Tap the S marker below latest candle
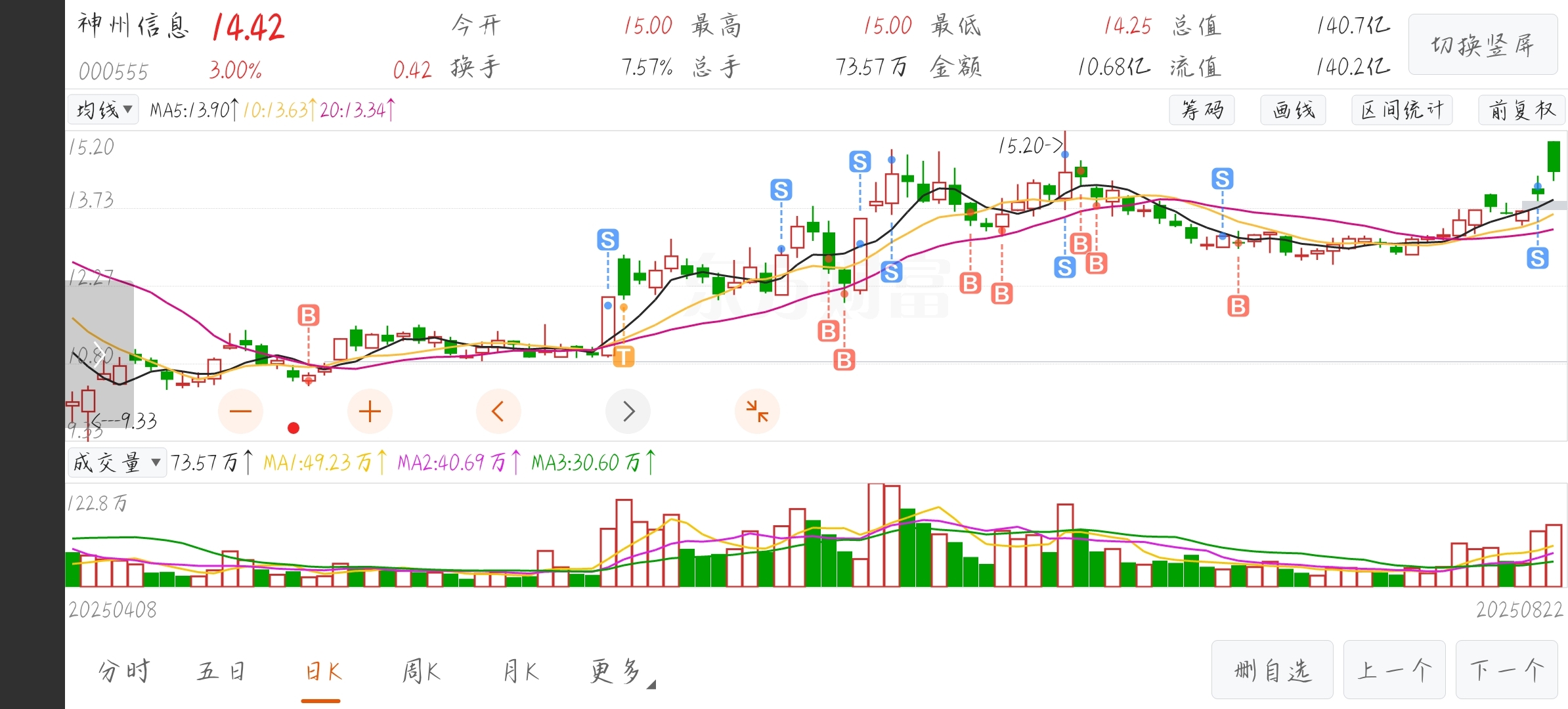 pyautogui.click(x=1537, y=258)
